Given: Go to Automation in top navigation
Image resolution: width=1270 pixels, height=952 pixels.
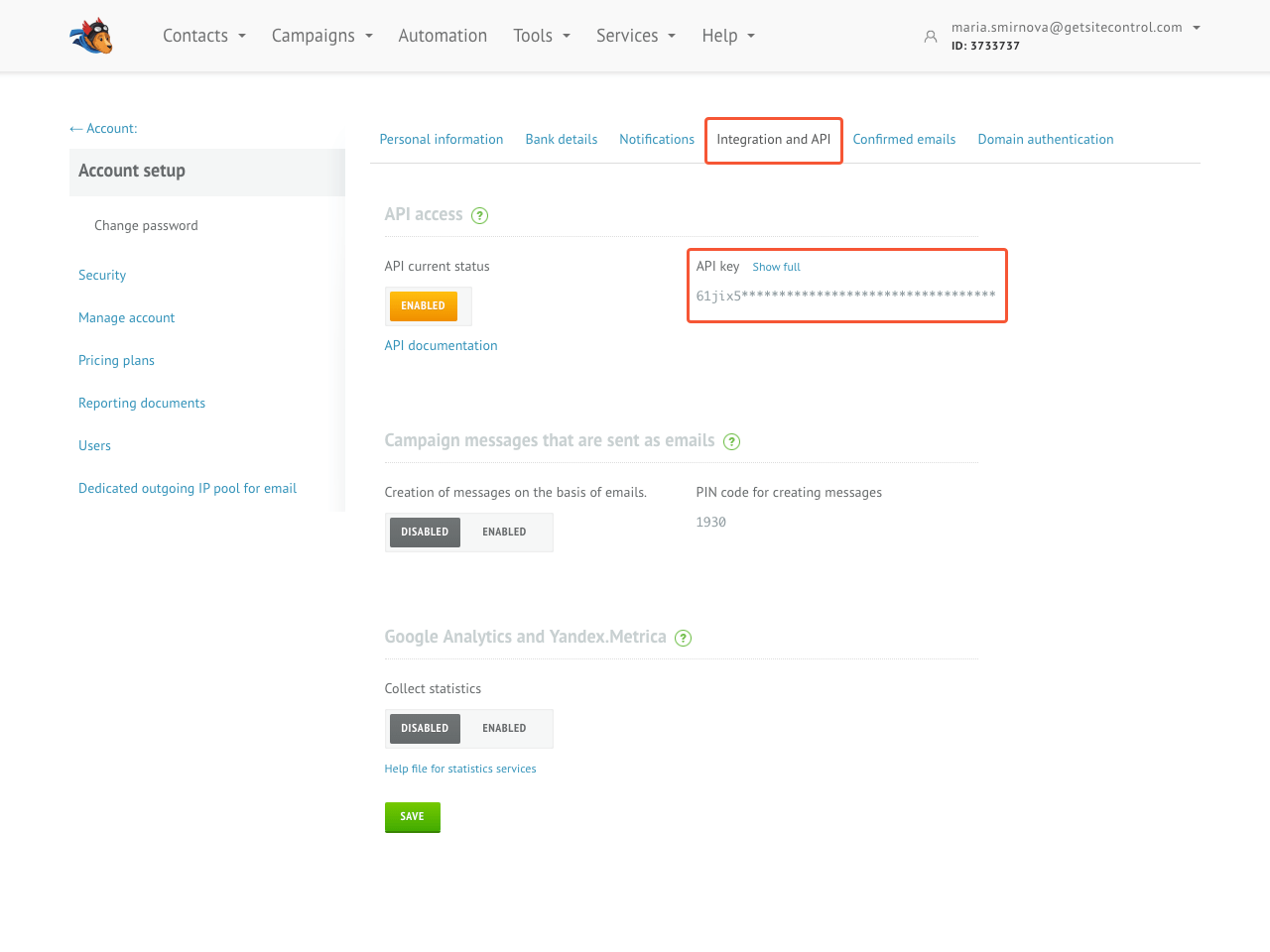Looking at the screenshot, I should point(443,36).
